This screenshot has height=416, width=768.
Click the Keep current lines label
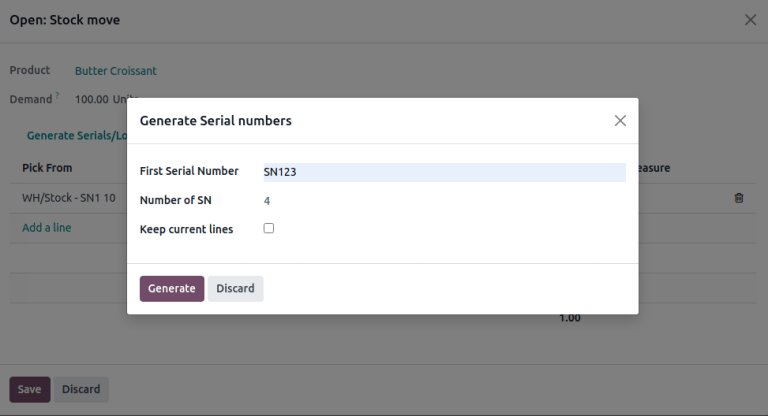pos(186,229)
